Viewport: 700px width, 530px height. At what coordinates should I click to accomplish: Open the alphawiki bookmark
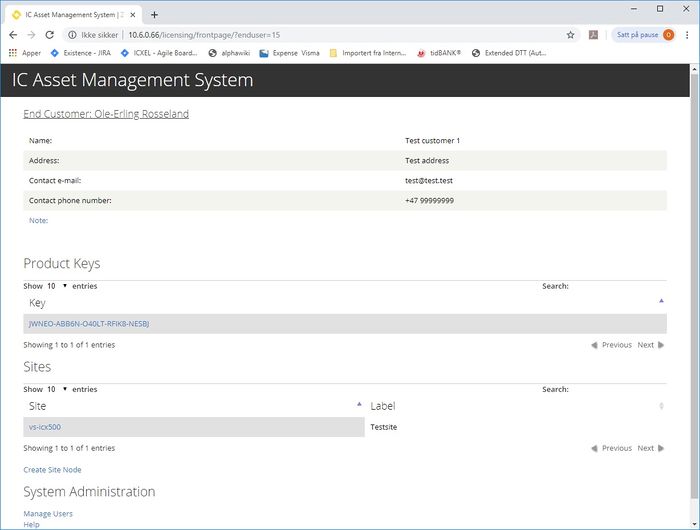(x=229, y=53)
